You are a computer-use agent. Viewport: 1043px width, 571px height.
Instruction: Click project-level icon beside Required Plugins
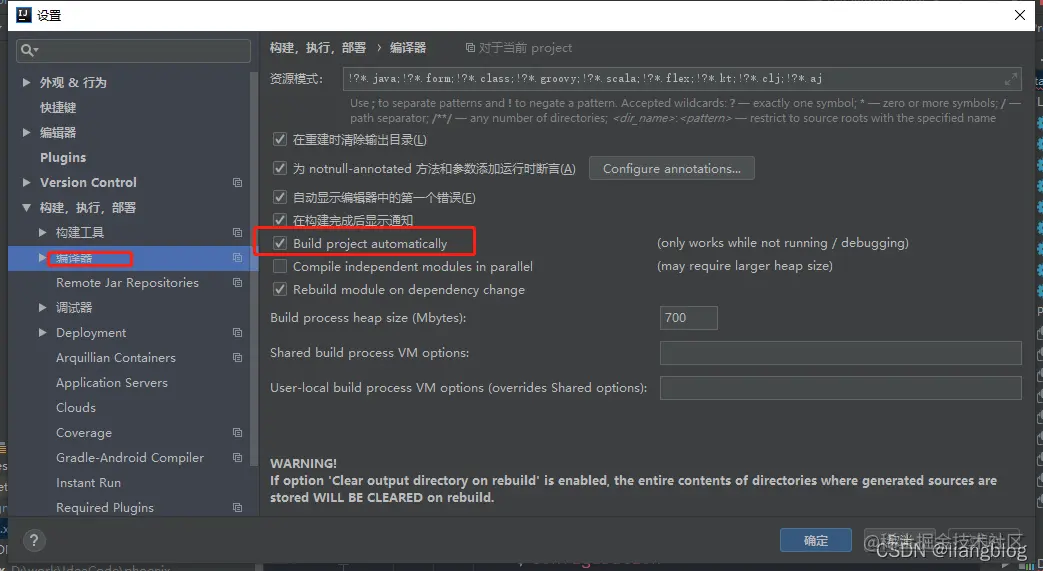(237, 507)
